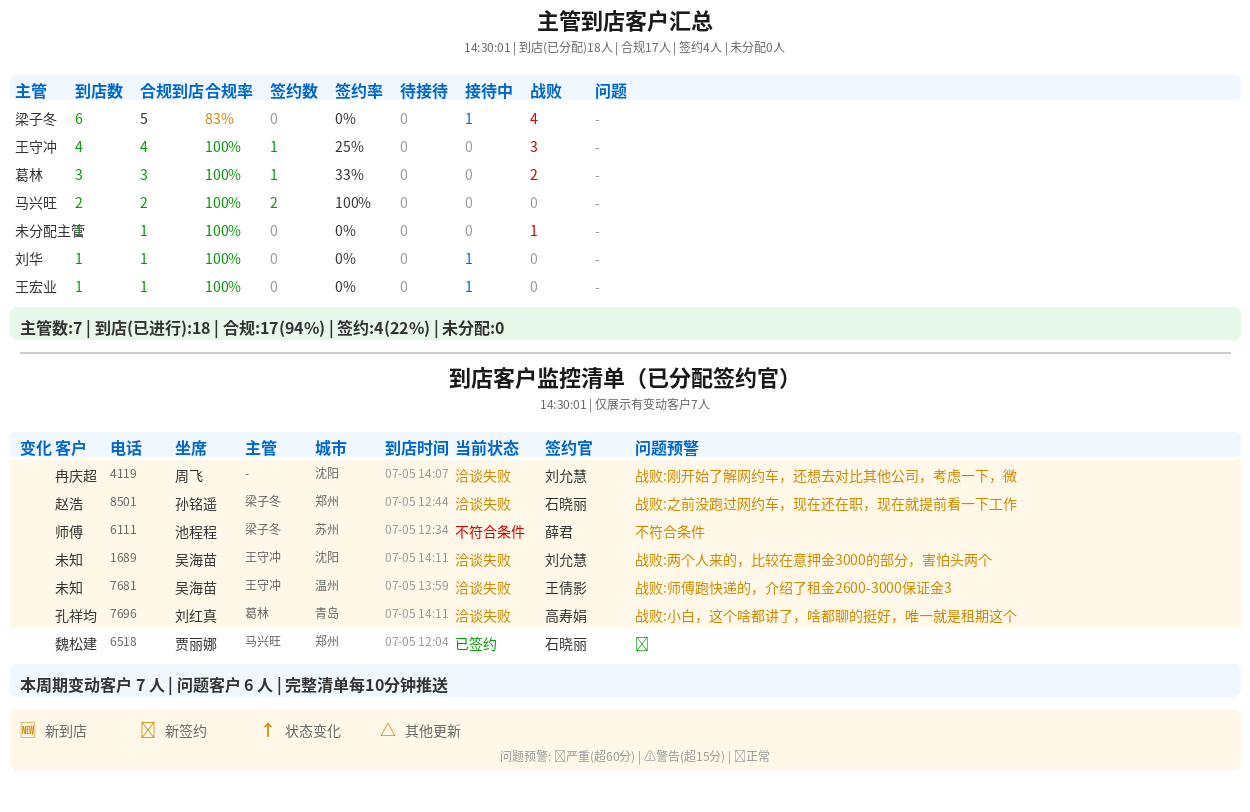Click the 问题预警 severity legend line
The height and width of the screenshot is (812, 1250).
[x=635, y=756]
